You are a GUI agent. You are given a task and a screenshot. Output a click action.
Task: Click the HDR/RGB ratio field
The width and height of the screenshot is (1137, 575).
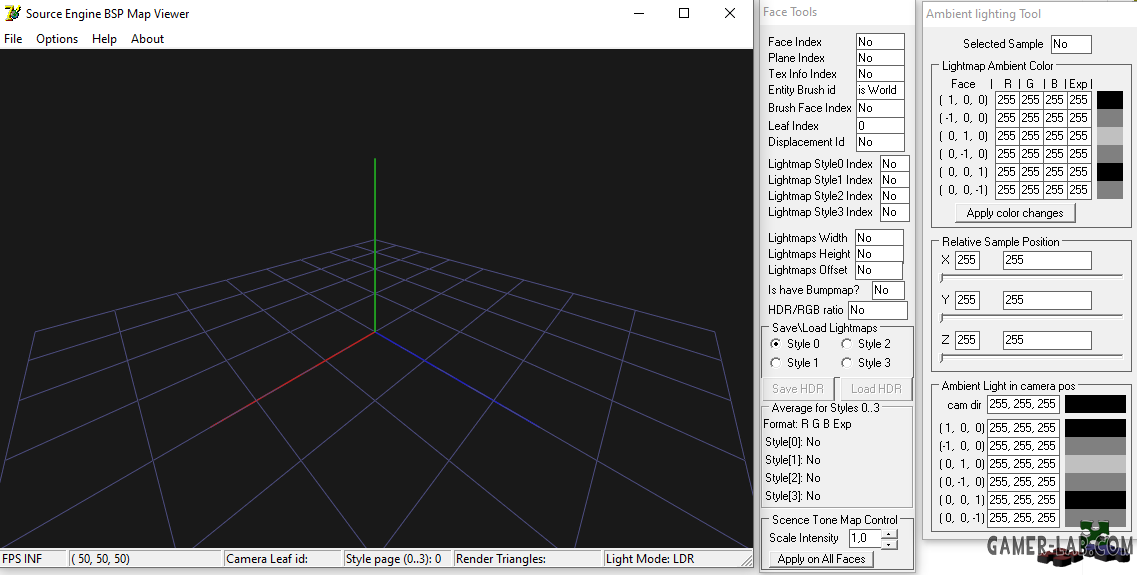point(878,310)
